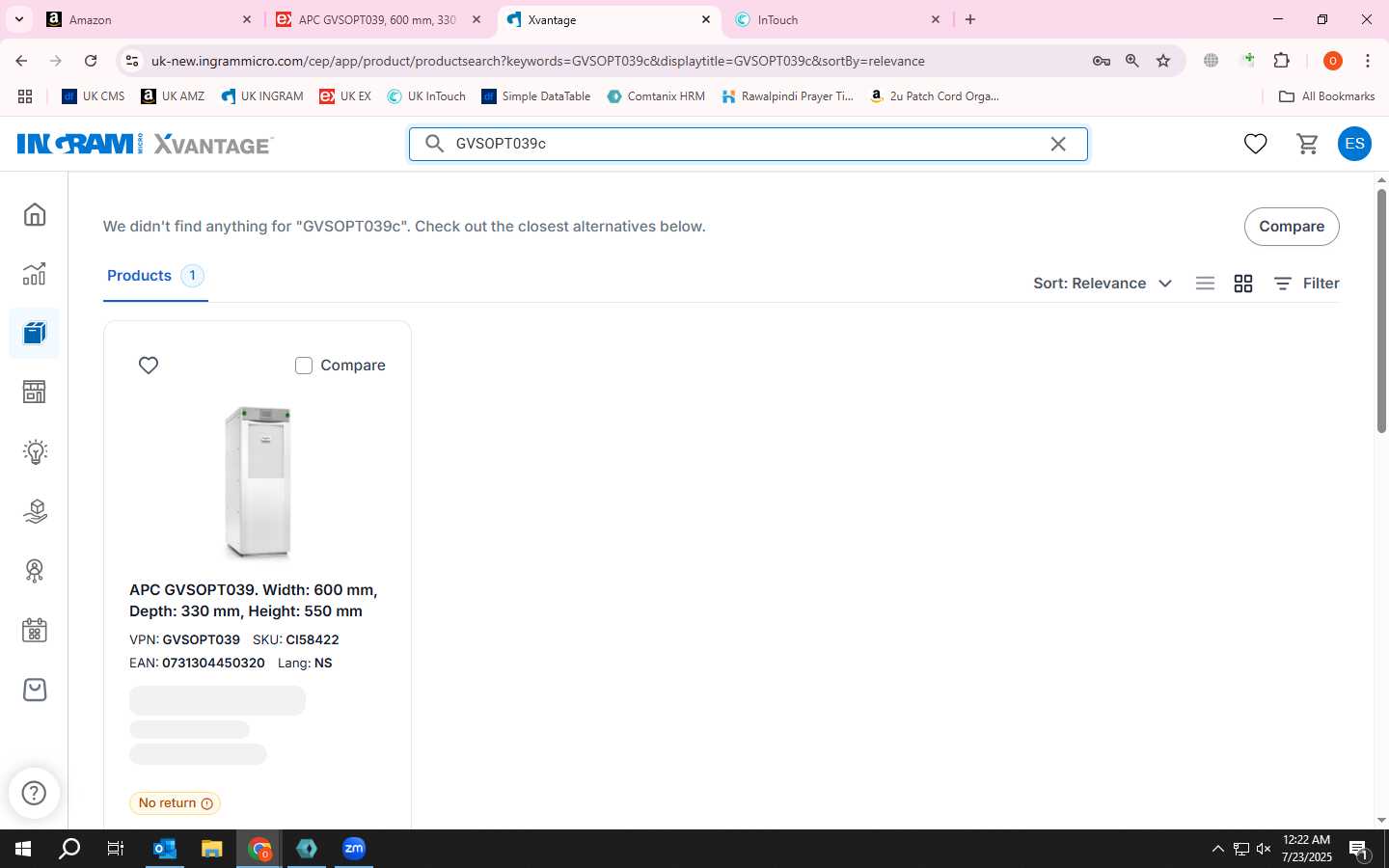Open Simple DataTable bookmark
1389x868 pixels.
536,96
